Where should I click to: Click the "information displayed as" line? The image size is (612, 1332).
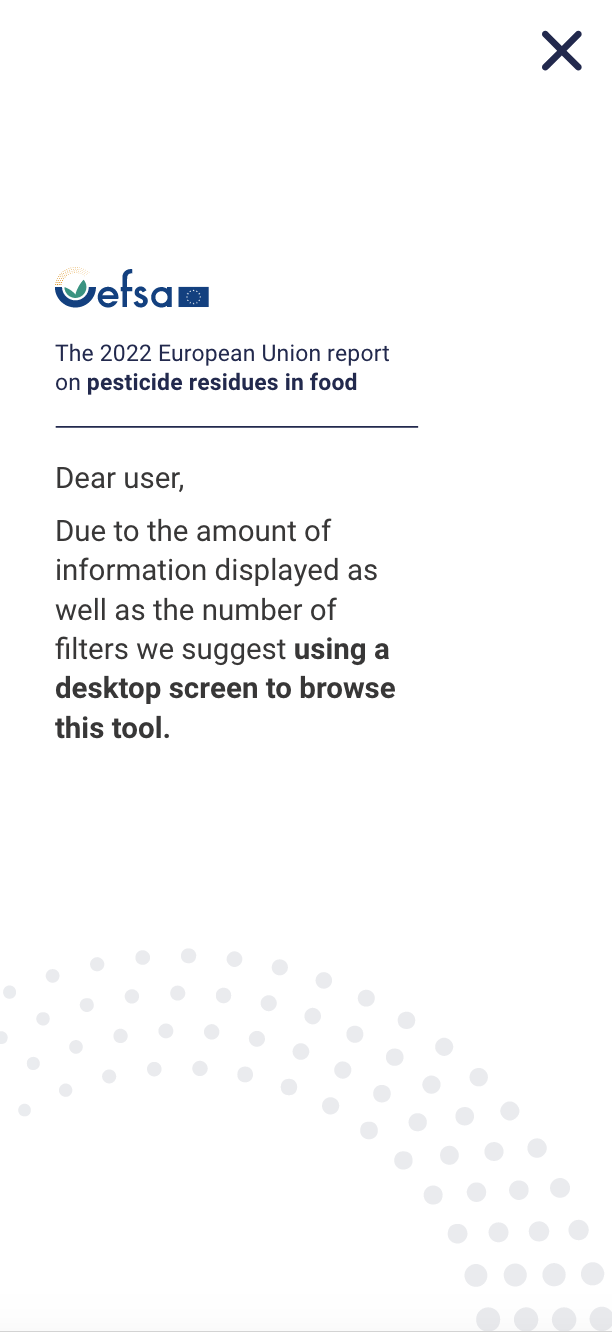pos(216,570)
